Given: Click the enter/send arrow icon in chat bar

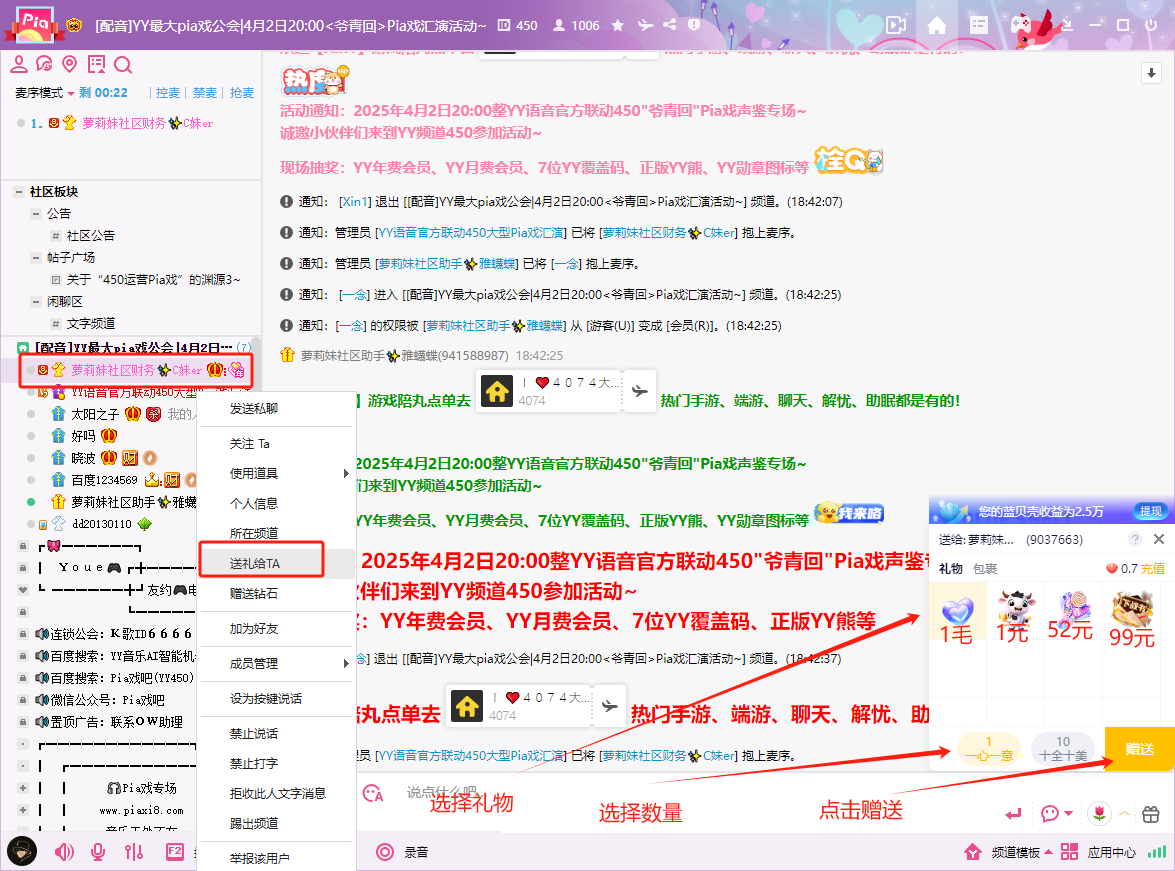Looking at the screenshot, I should [1014, 813].
